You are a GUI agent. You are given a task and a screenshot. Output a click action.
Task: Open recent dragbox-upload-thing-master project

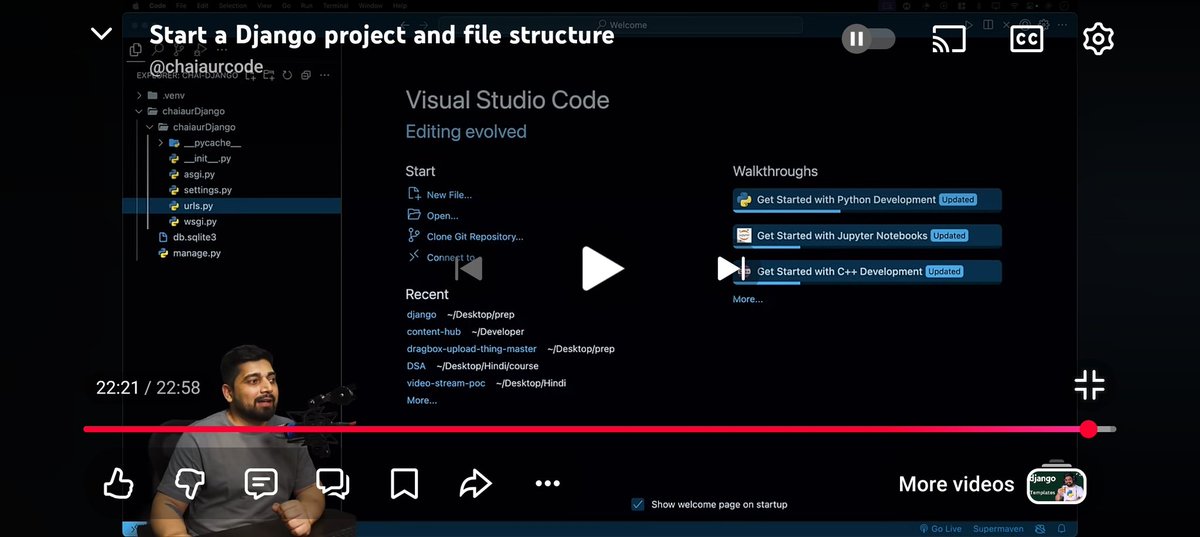[x=472, y=349]
